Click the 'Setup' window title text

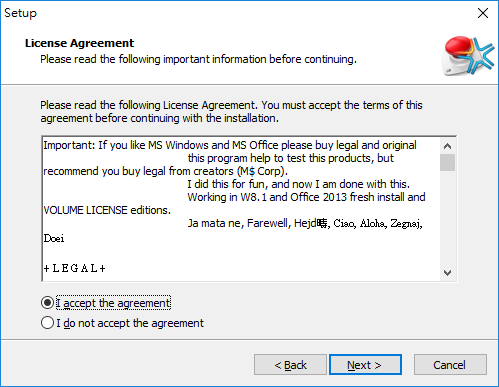tap(20, 13)
